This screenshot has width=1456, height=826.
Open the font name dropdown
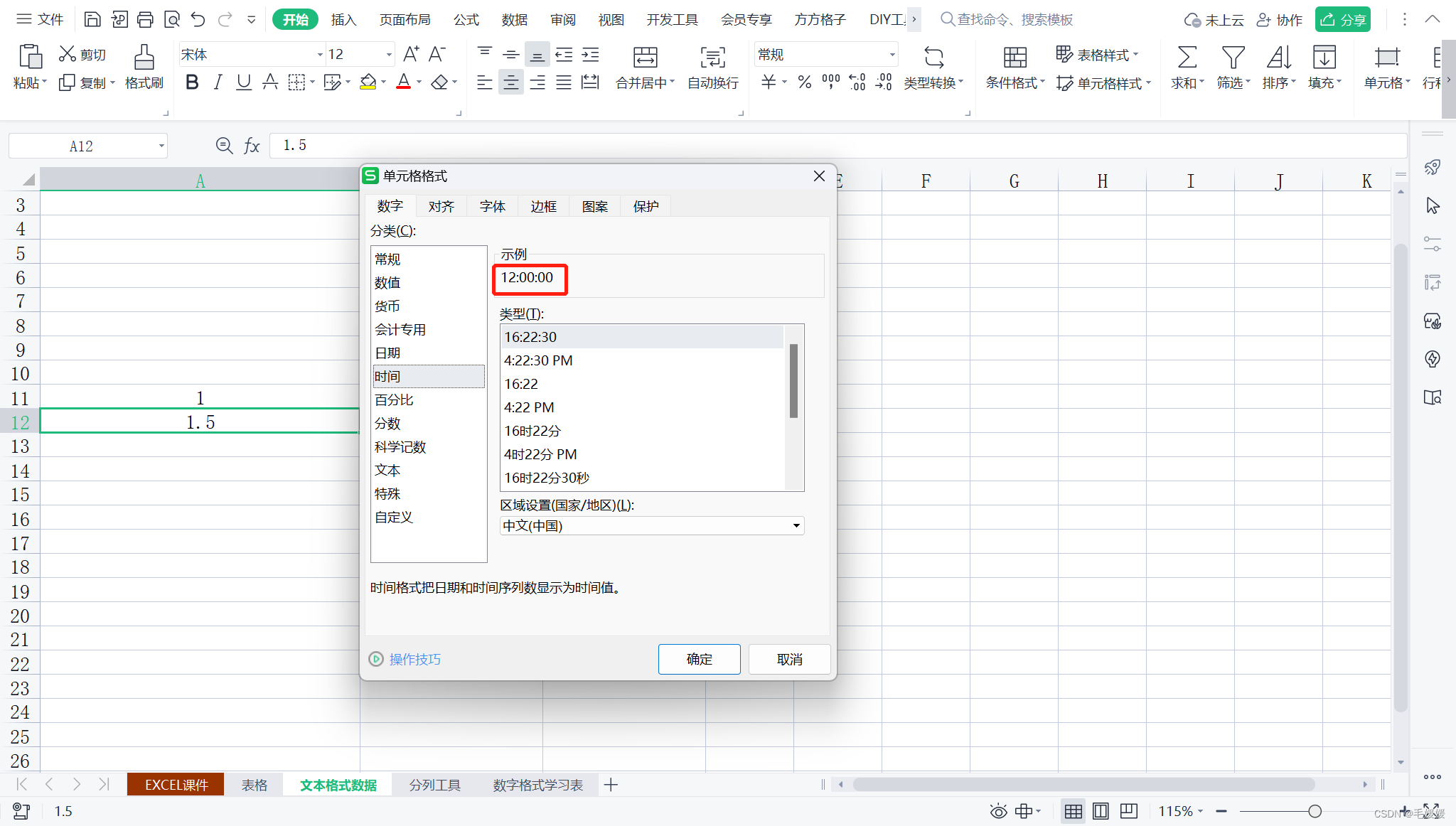tap(319, 55)
